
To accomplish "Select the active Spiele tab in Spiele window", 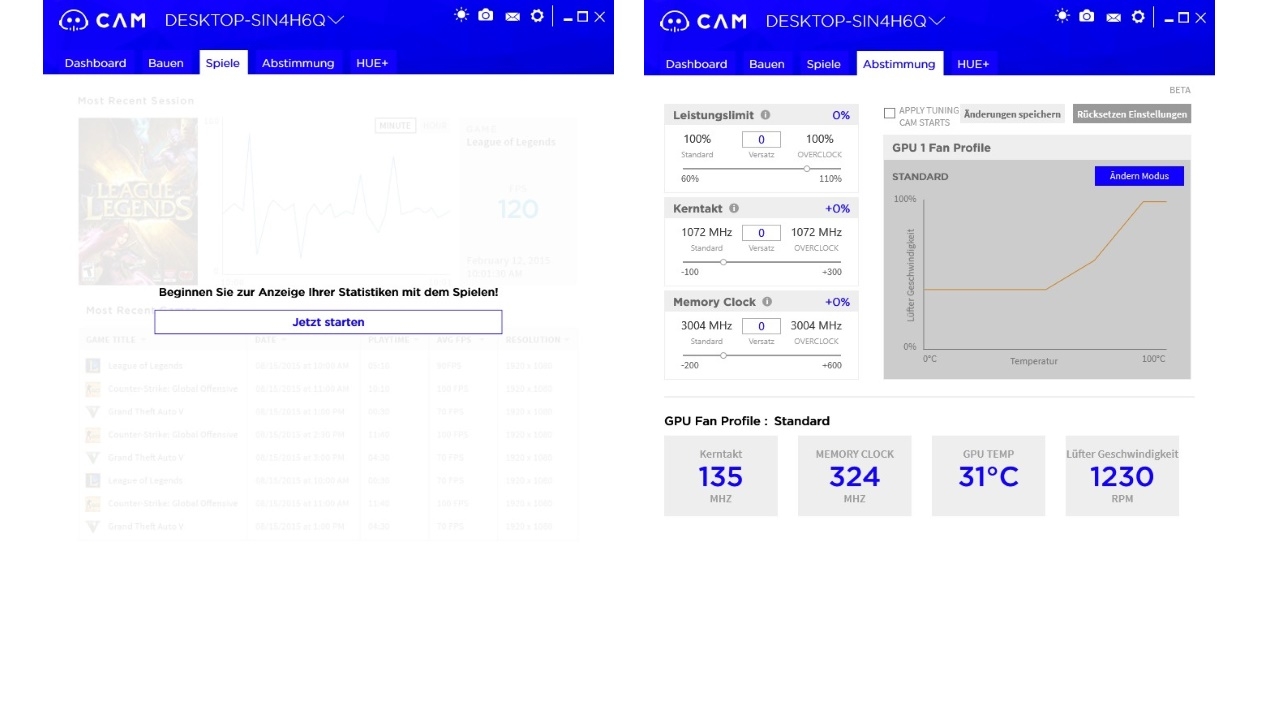I will [x=223, y=62].
